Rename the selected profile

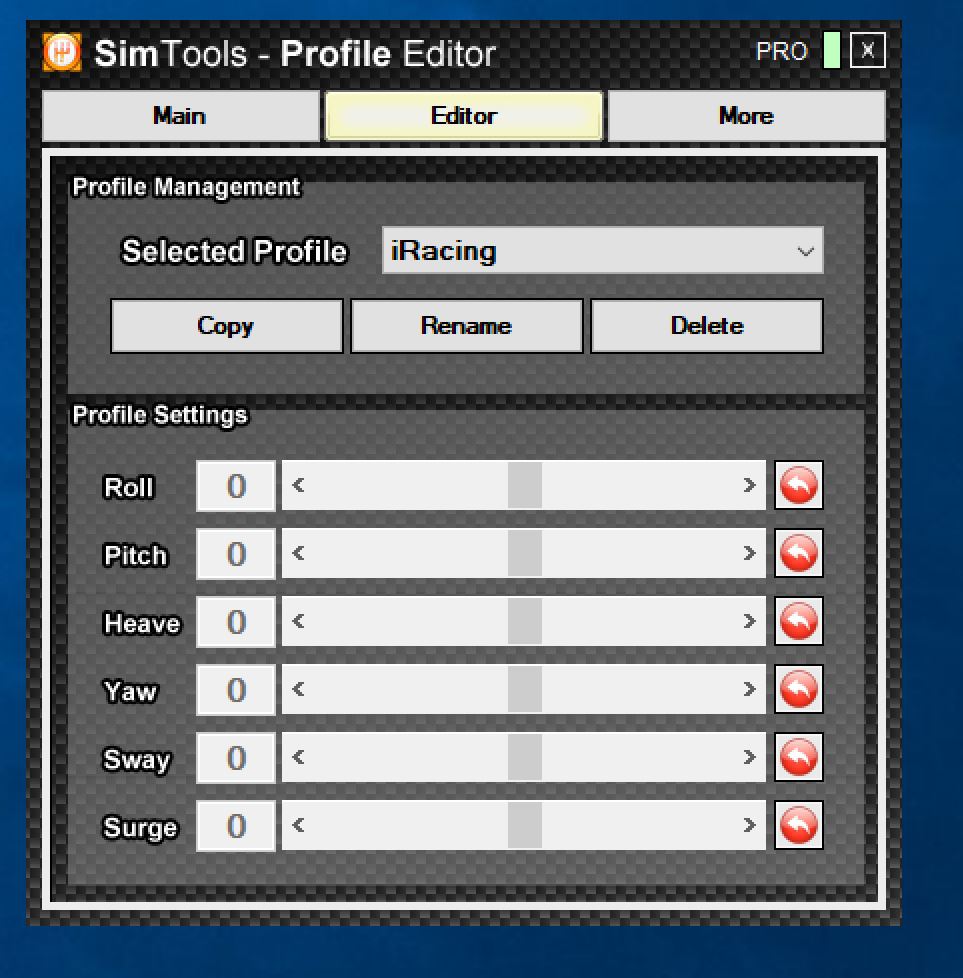point(467,326)
